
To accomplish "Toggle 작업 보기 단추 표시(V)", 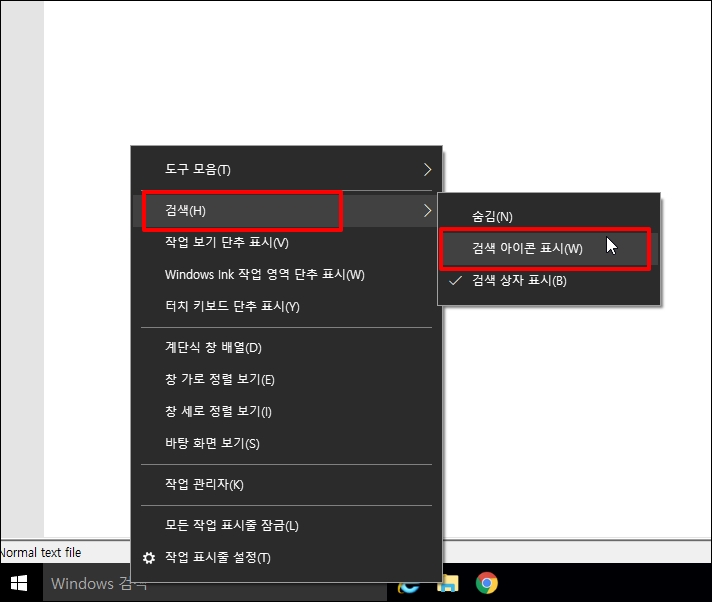I will 287,242.
